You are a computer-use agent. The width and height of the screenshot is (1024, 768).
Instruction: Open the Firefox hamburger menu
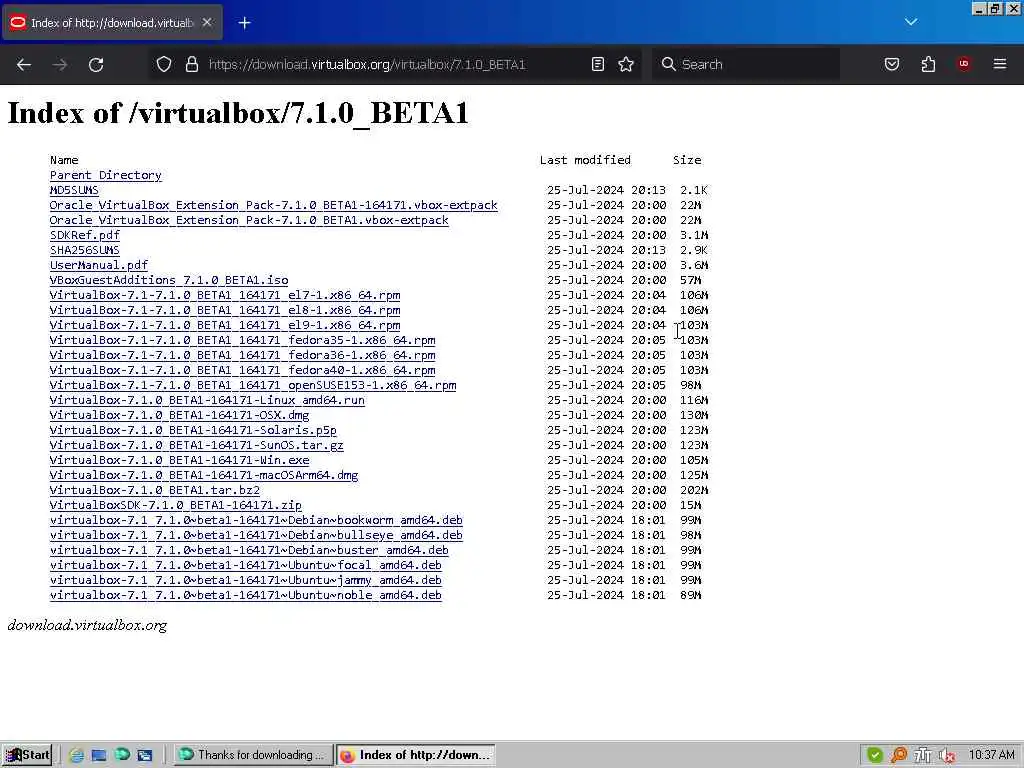(x=999, y=64)
